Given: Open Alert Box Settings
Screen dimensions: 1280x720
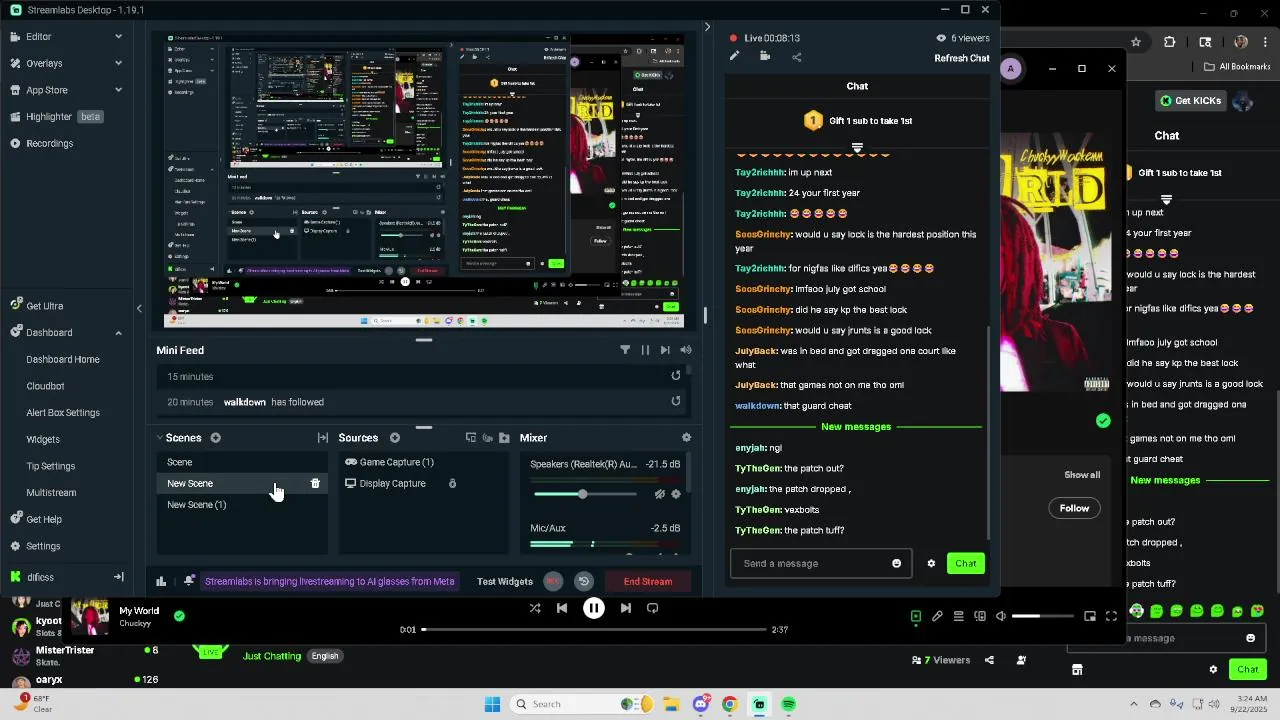Looking at the screenshot, I should tap(63, 413).
